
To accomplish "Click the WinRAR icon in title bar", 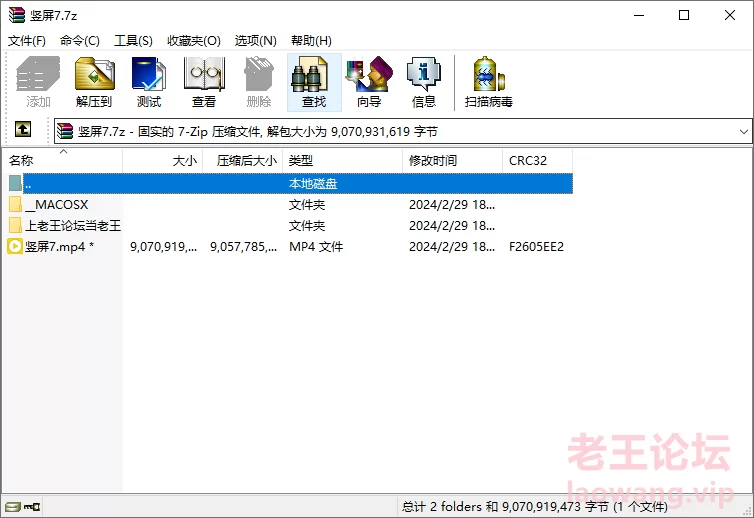I will (16, 15).
